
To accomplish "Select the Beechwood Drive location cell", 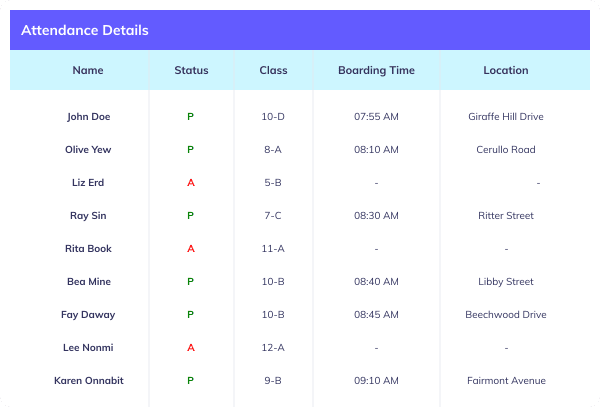I will [506, 314].
